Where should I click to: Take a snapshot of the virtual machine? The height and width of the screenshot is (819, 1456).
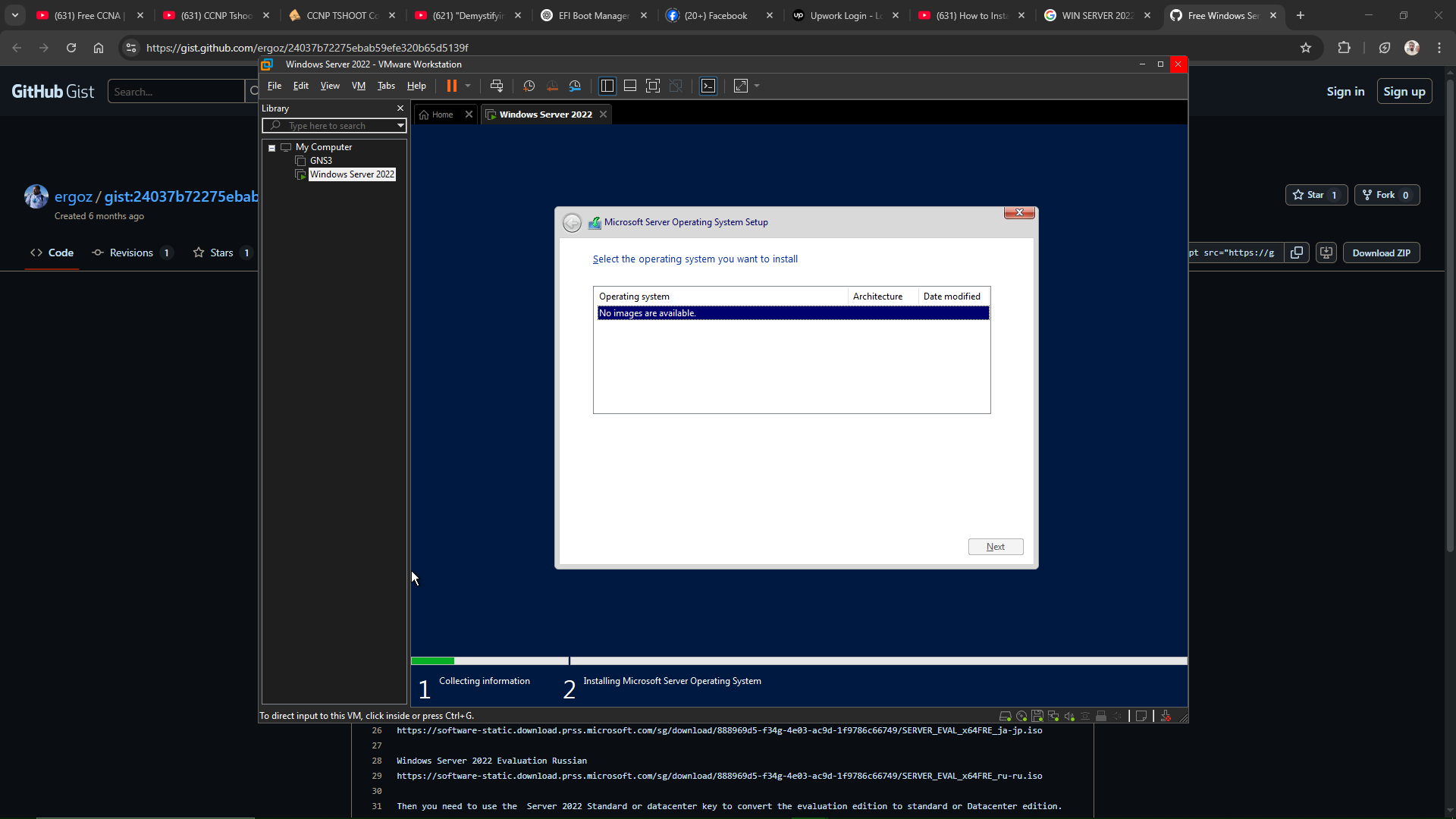coord(529,86)
